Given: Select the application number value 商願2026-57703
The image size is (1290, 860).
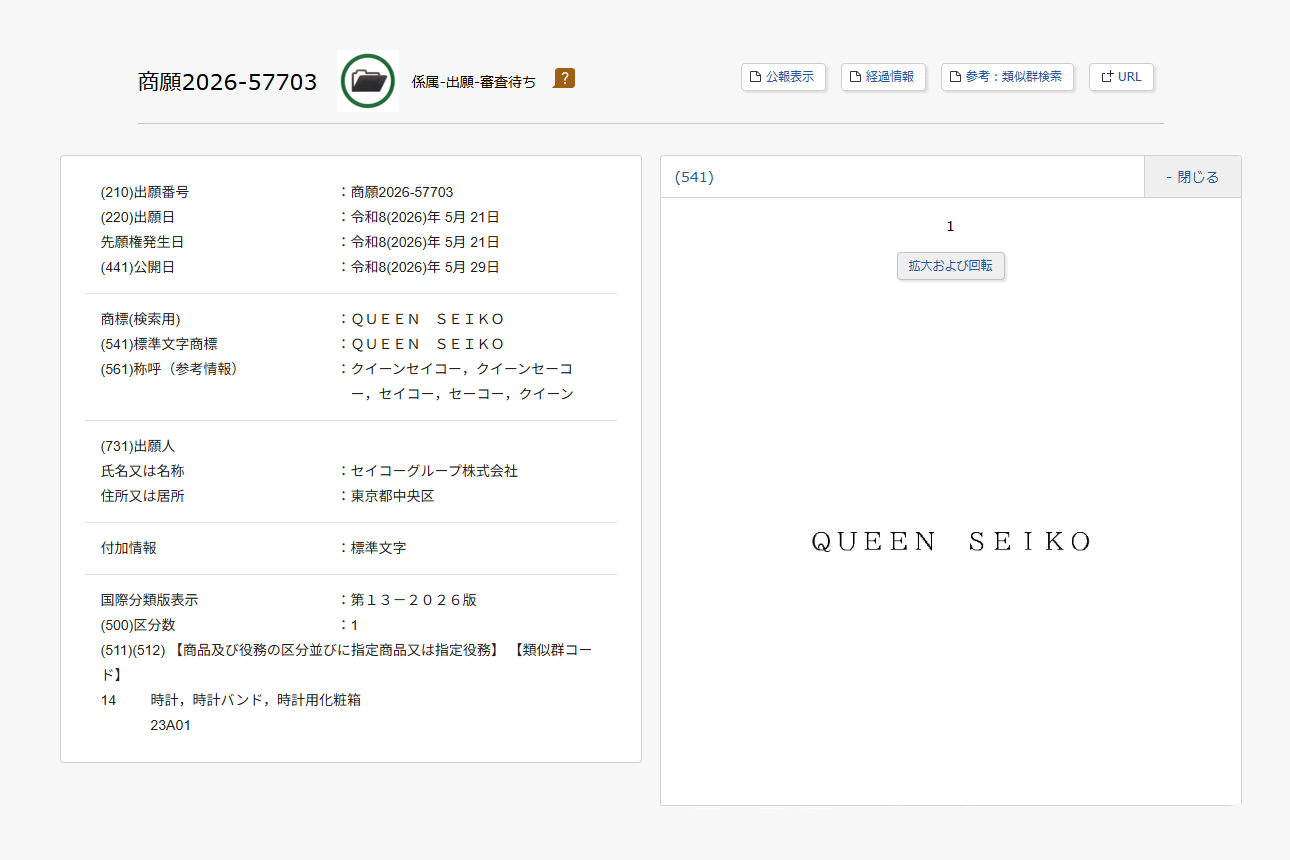Looking at the screenshot, I should (402, 192).
